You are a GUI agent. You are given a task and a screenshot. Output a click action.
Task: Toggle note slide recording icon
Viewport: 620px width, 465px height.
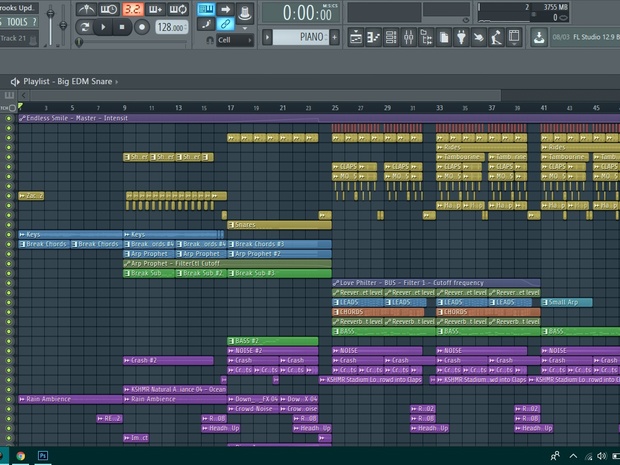tap(206, 24)
